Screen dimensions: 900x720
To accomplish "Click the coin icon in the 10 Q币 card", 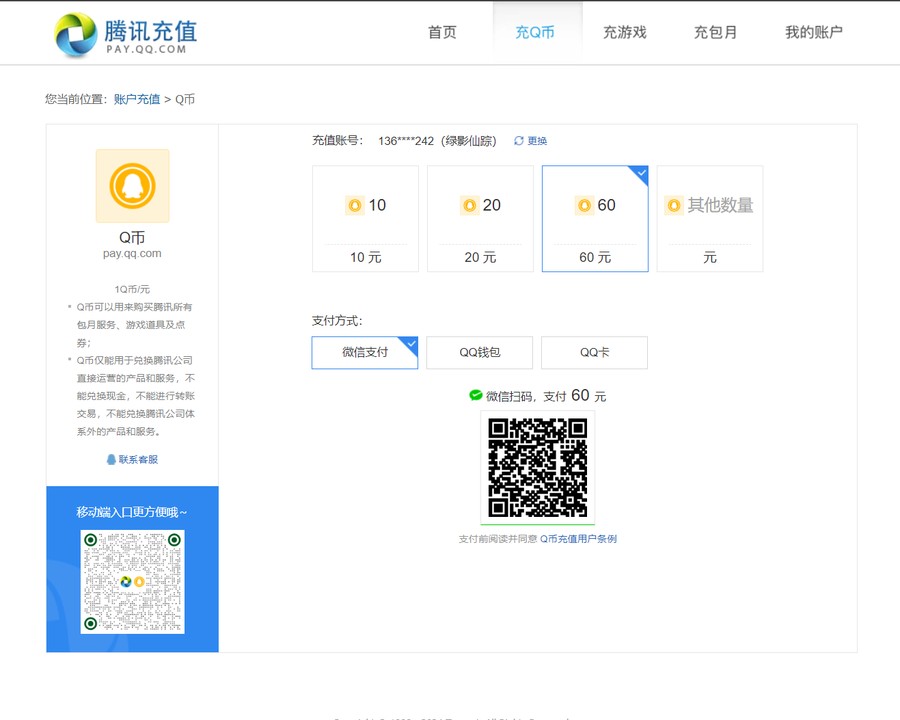I will tap(354, 205).
